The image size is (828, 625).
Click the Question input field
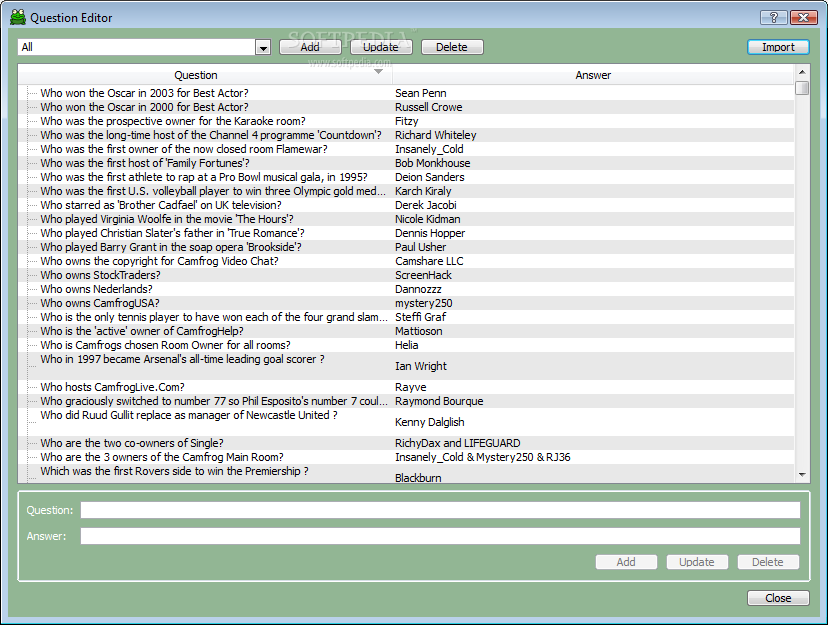(440, 510)
